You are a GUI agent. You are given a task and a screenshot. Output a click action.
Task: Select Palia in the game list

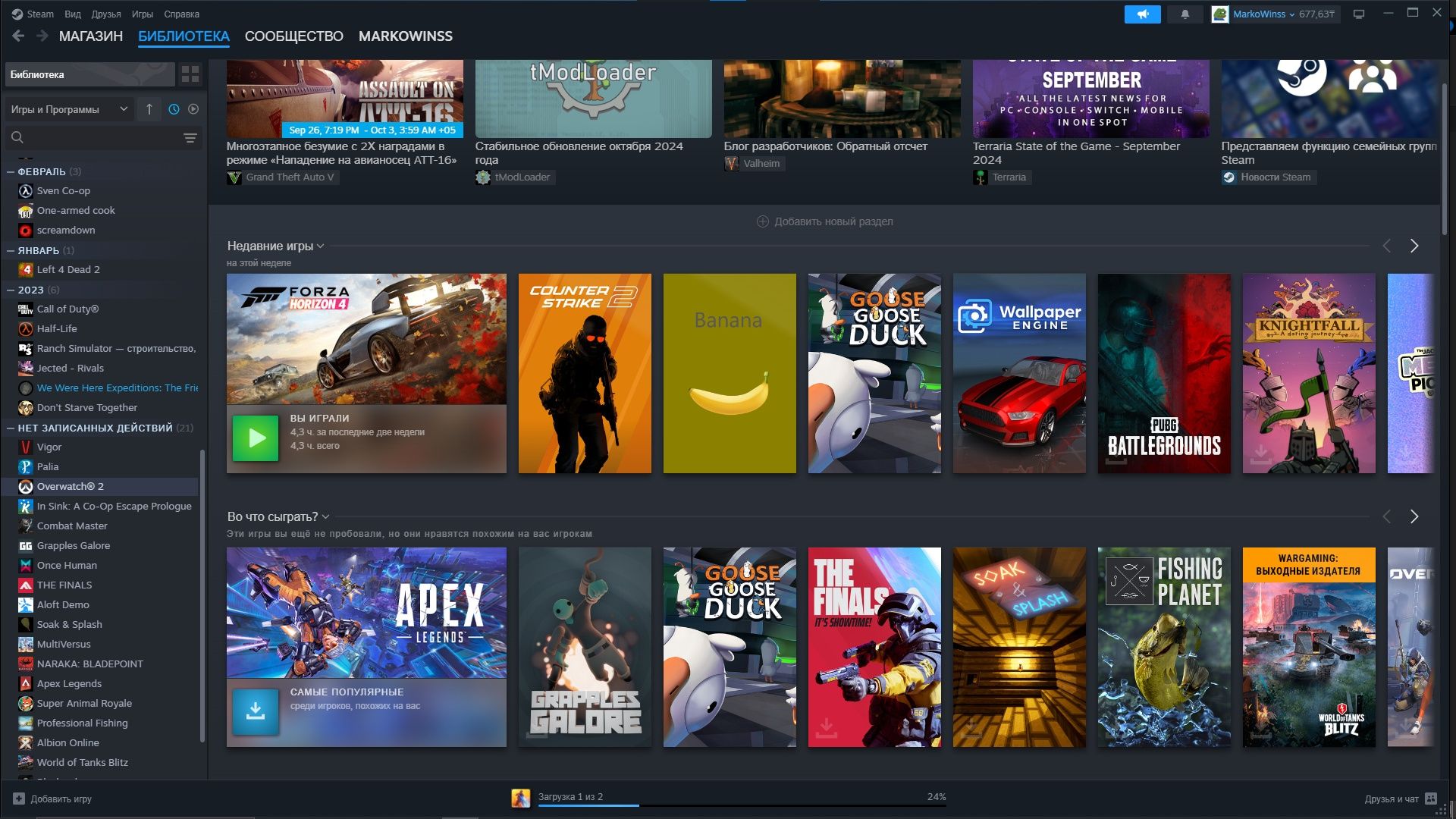[48, 467]
